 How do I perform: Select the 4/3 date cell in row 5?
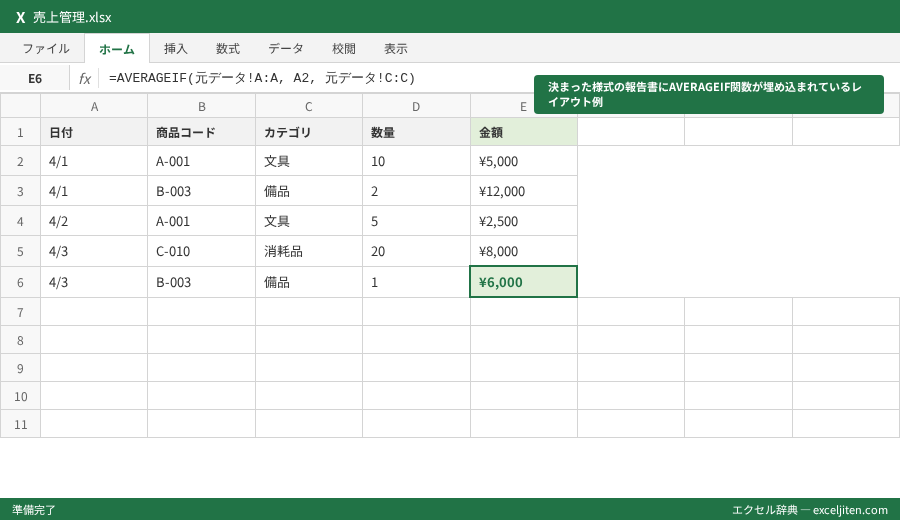(x=94, y=251)
